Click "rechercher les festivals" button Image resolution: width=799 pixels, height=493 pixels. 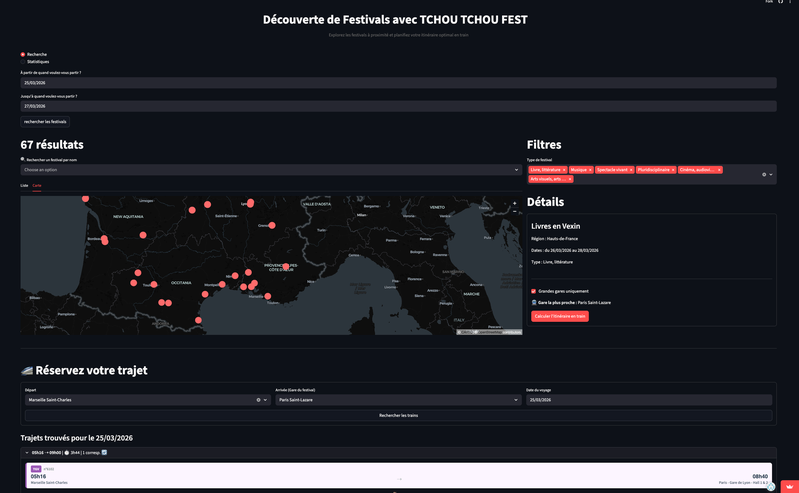tap(45, 121)
